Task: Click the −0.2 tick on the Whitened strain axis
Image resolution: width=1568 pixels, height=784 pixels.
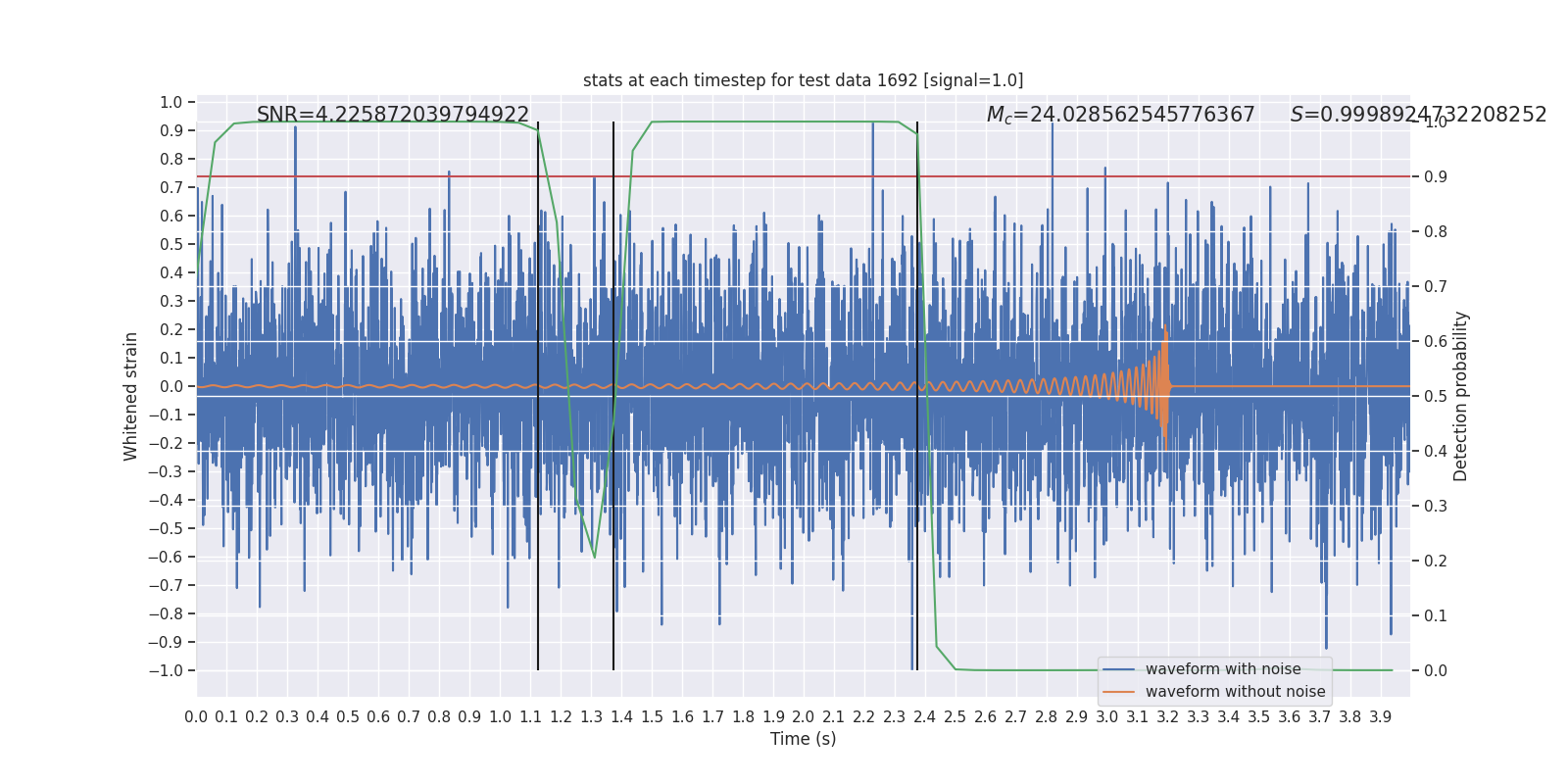Action: point(166,443)
